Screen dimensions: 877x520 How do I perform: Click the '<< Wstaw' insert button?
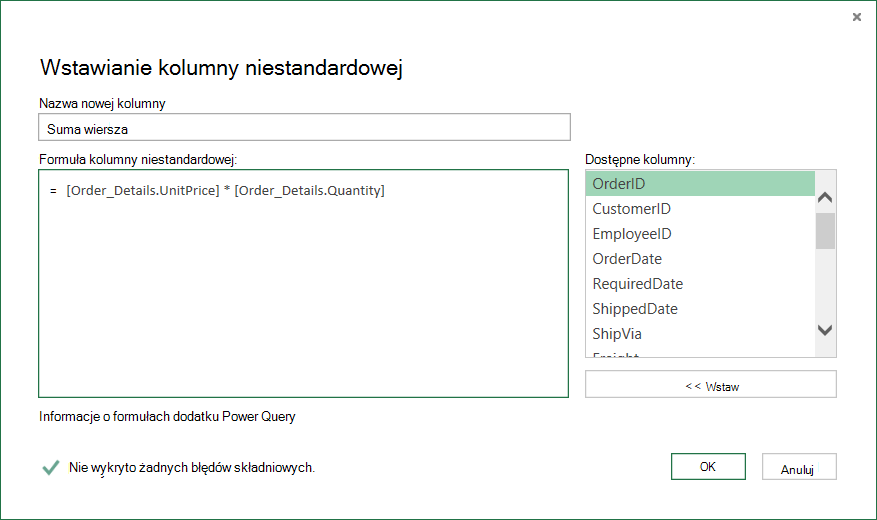[711, 385]
